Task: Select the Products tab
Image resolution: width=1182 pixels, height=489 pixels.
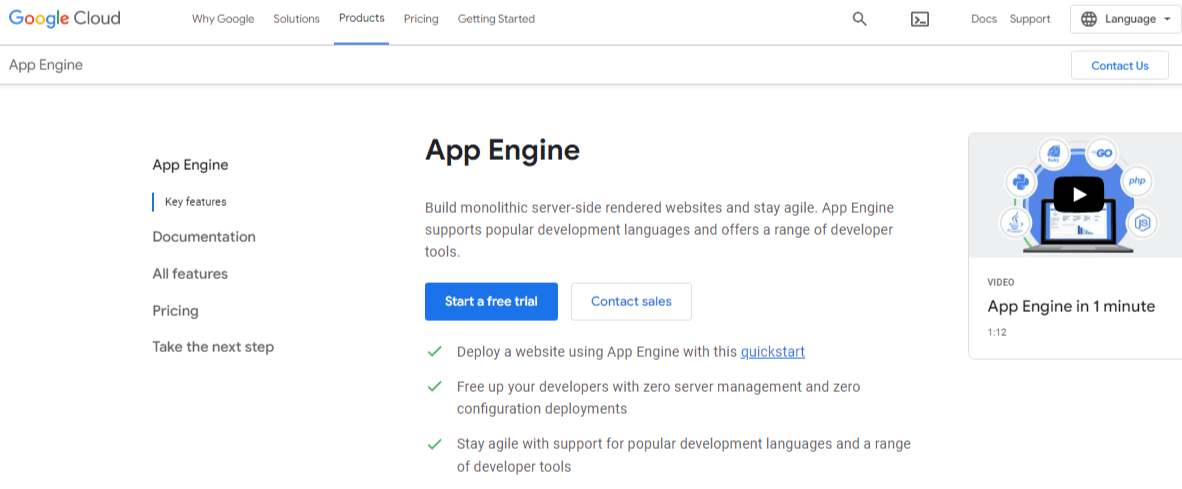Action: coord(362,19)
